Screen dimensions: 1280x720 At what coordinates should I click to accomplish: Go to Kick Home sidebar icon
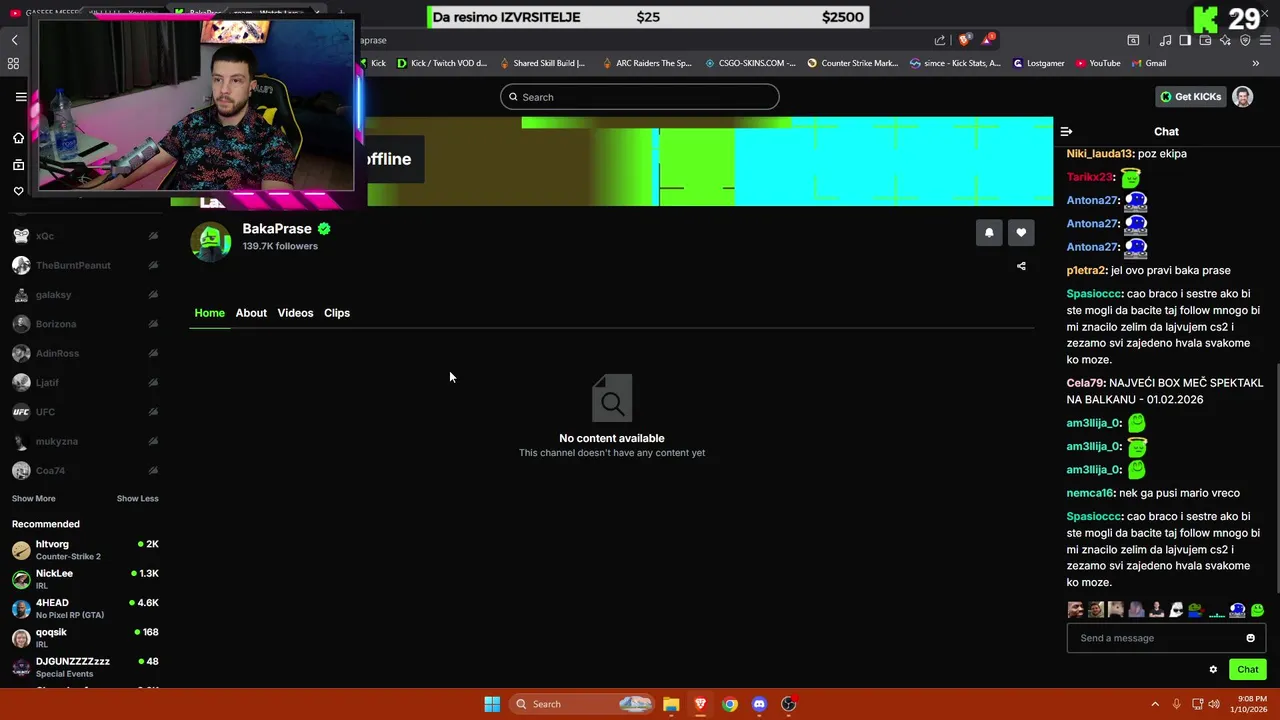[x=18, y=138]
